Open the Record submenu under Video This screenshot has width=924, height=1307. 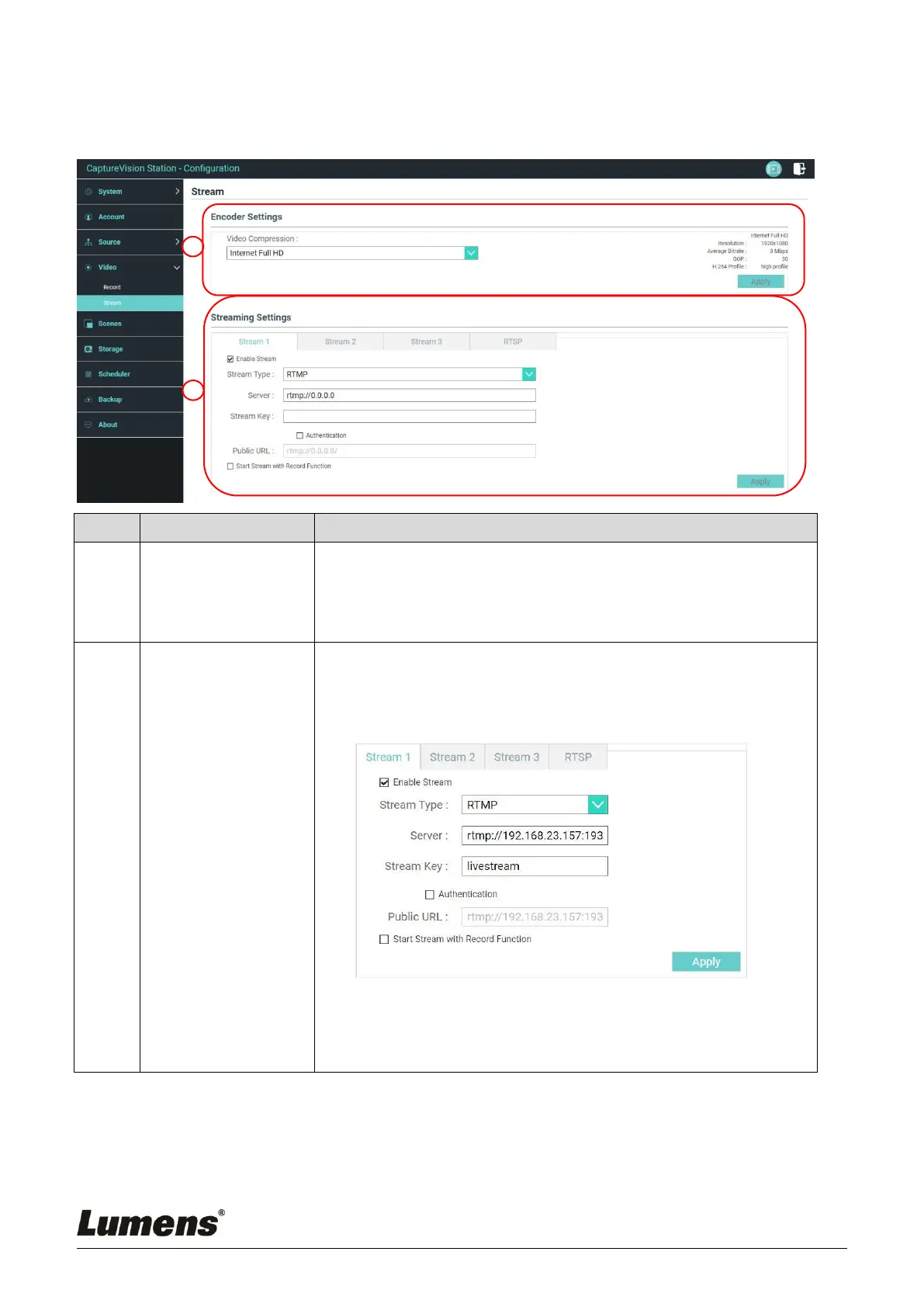point(112,287)
